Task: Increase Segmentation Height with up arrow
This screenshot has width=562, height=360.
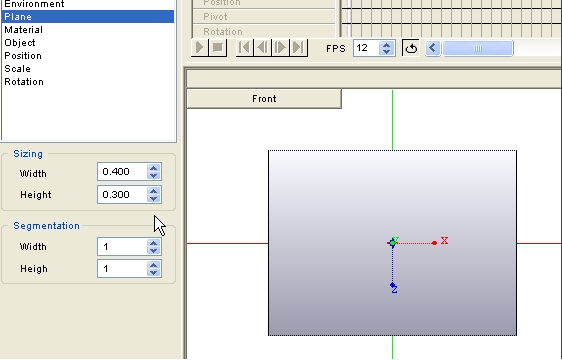Action: 154,265
